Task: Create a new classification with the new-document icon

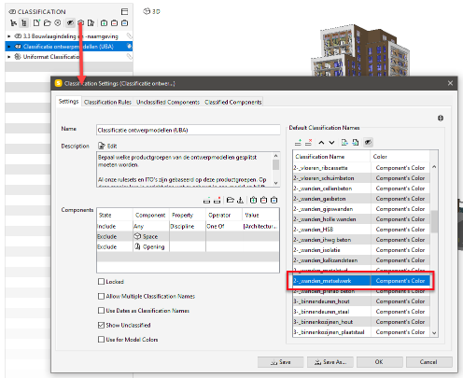Action: coord(36,23)
